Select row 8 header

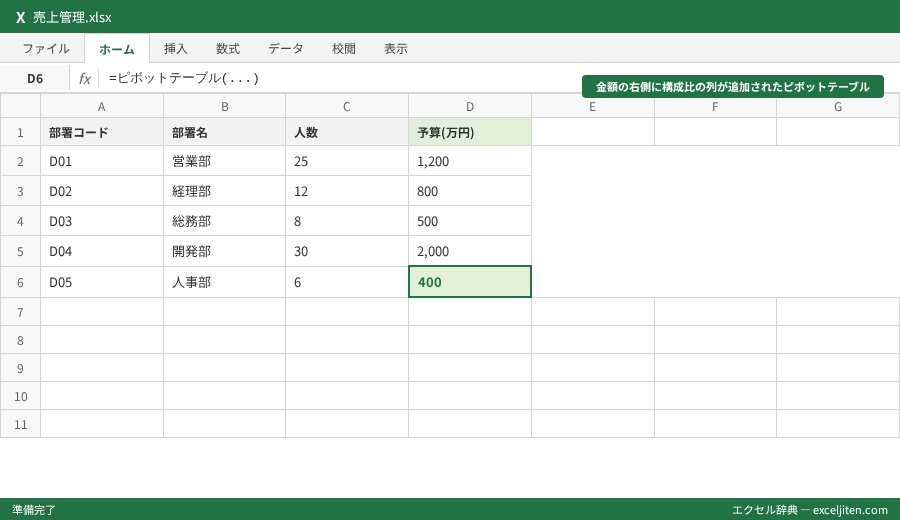click(20, 340)
